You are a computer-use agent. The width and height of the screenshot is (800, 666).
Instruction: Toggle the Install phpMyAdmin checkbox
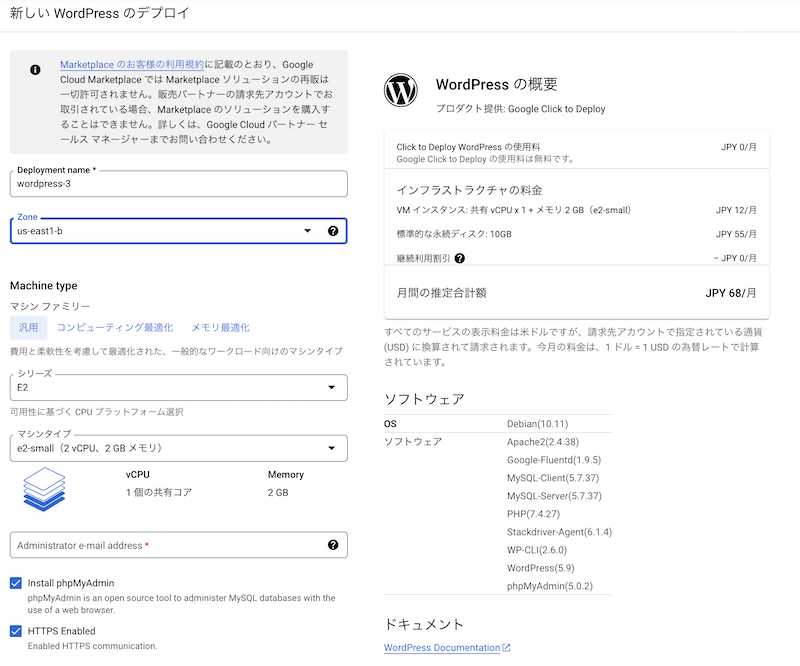16,583
